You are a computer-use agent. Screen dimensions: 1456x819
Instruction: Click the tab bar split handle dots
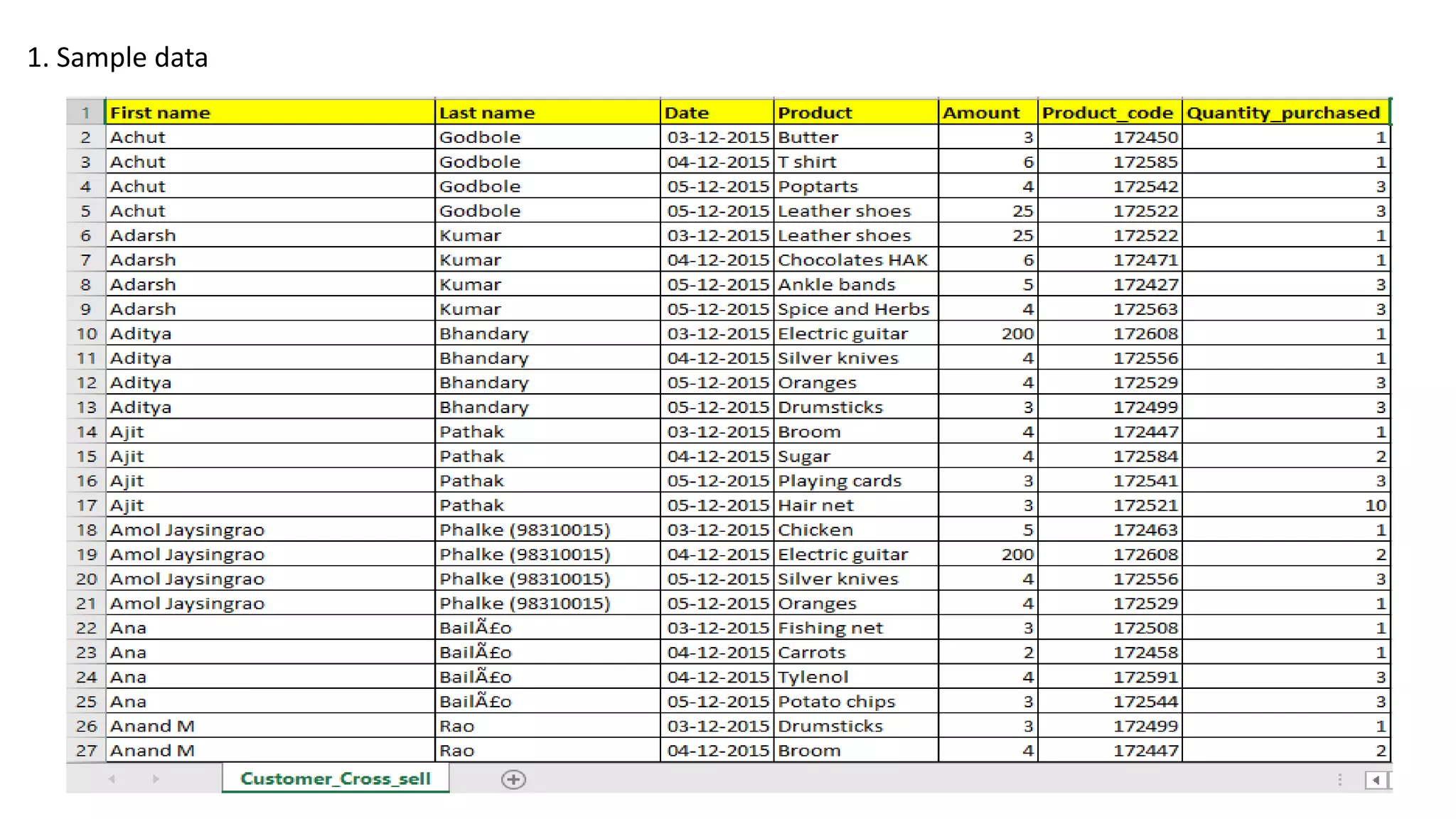tap(1340, 780)
